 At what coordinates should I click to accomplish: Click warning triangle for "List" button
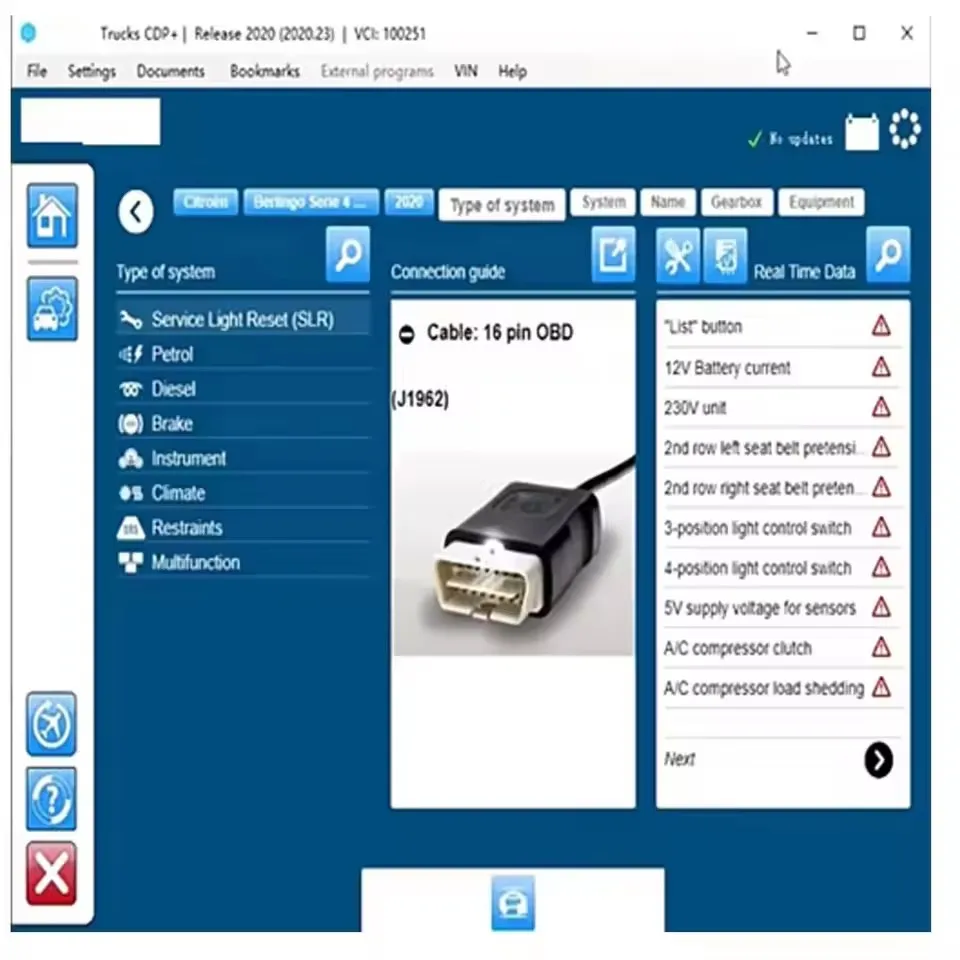(881, 326)
